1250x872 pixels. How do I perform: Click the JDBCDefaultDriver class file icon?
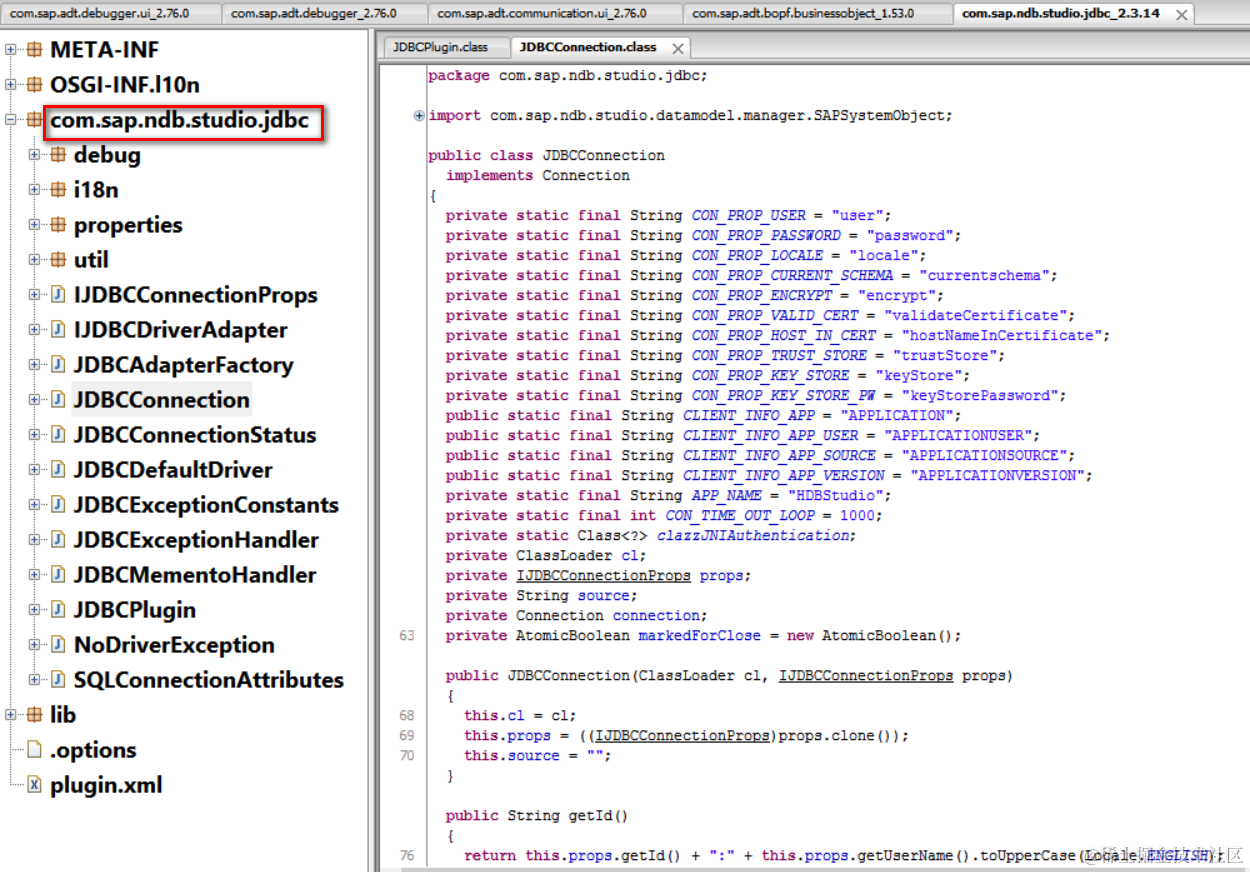[58, 470]
